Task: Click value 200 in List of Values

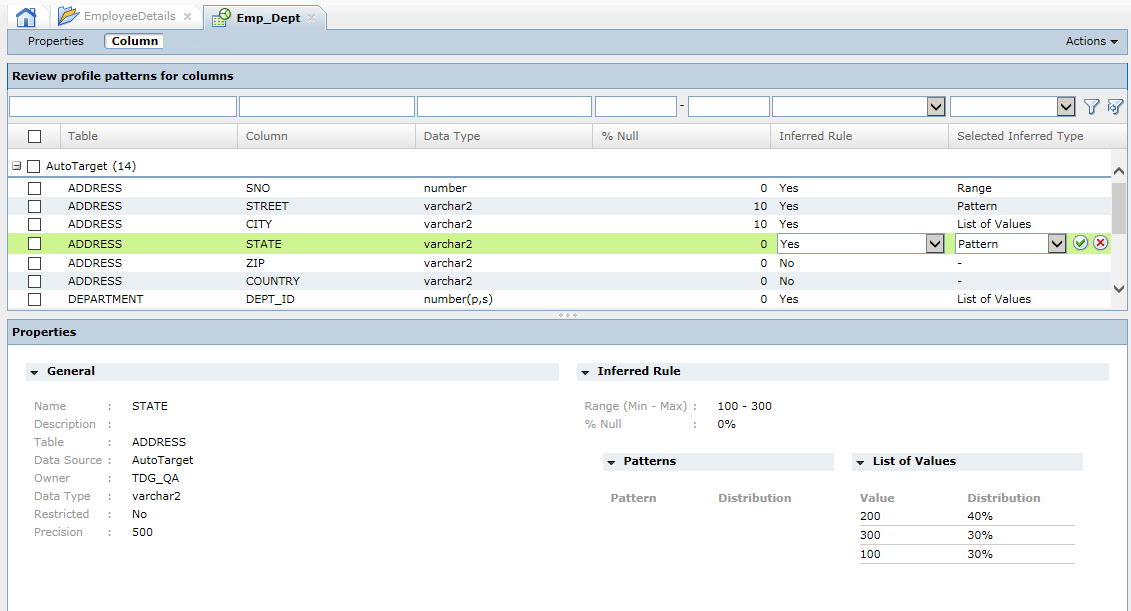Action: tap(870, 516)
